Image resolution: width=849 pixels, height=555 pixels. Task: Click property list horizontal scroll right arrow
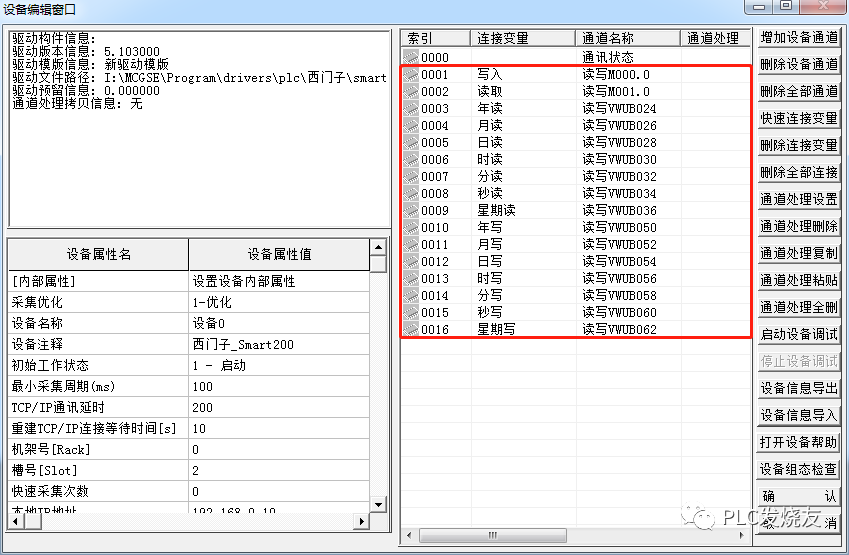pos(362,521)
